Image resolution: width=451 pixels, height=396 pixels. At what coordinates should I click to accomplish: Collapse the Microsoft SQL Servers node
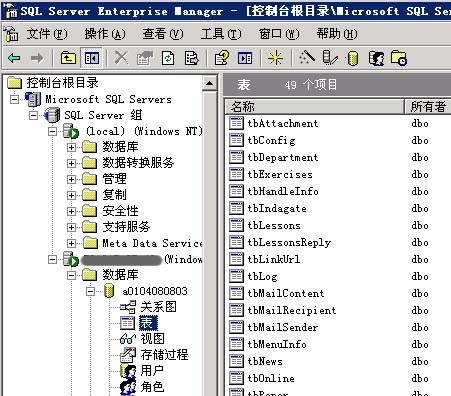coord(14,99)
